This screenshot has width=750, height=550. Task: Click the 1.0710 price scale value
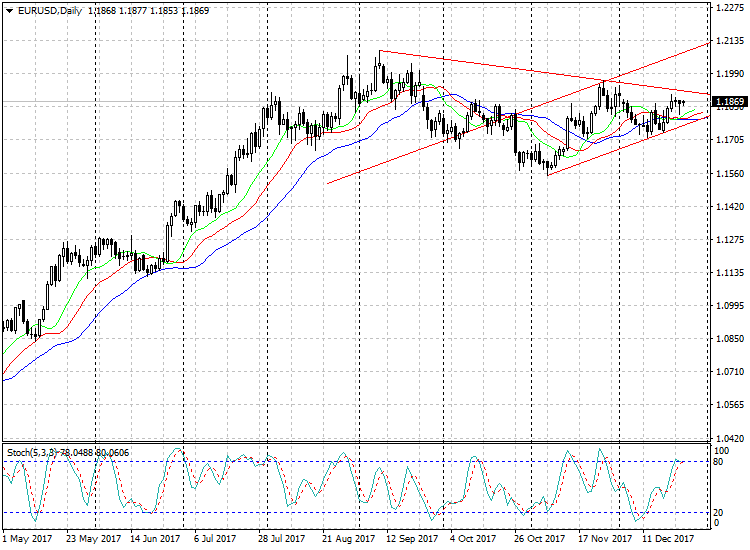(x=730, y=372)
